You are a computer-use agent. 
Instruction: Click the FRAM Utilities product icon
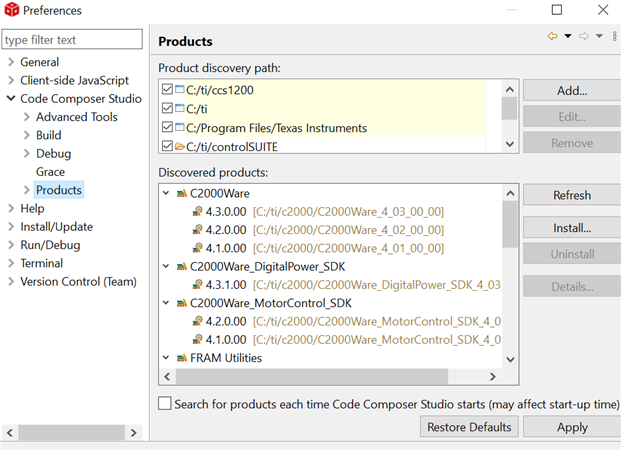[181, 358]
